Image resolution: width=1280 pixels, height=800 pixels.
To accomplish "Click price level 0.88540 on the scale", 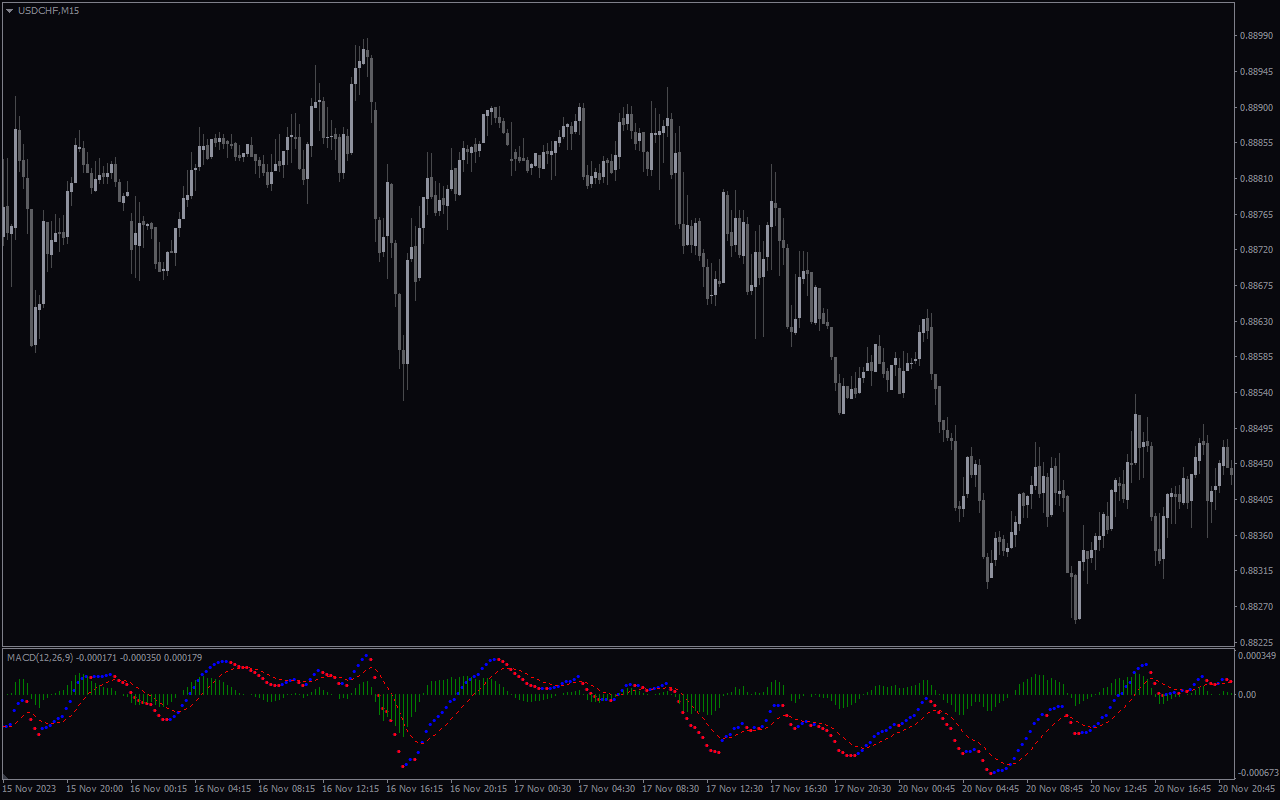I will 1257,393.
